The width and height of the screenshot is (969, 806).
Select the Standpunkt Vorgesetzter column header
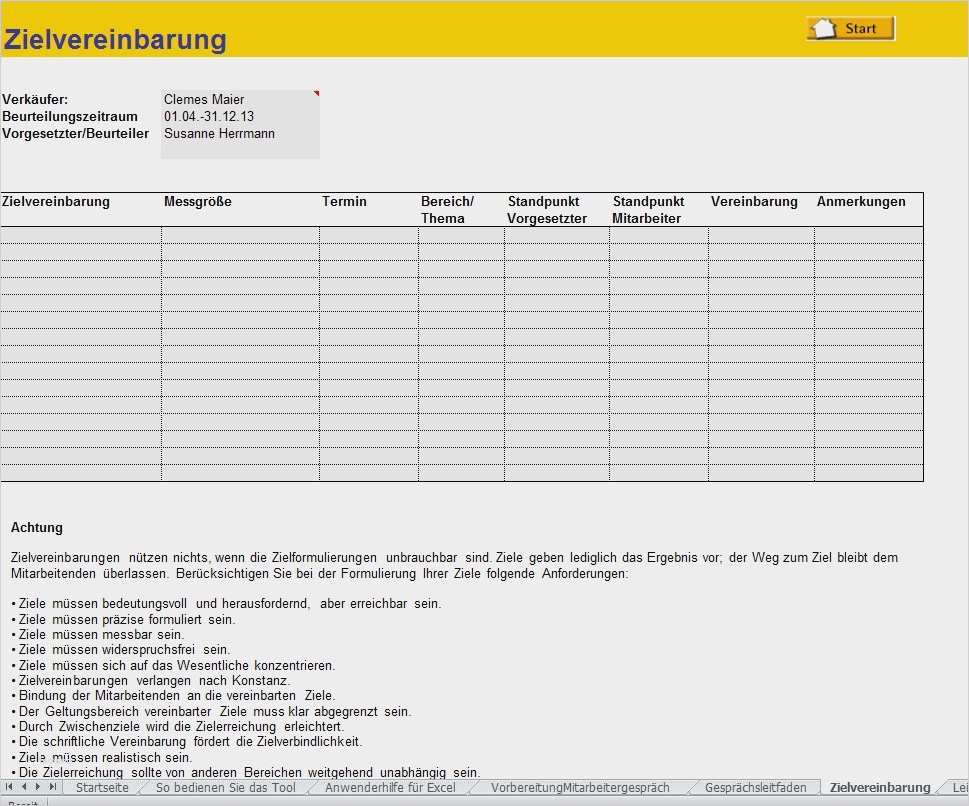[x=547, y=210]
